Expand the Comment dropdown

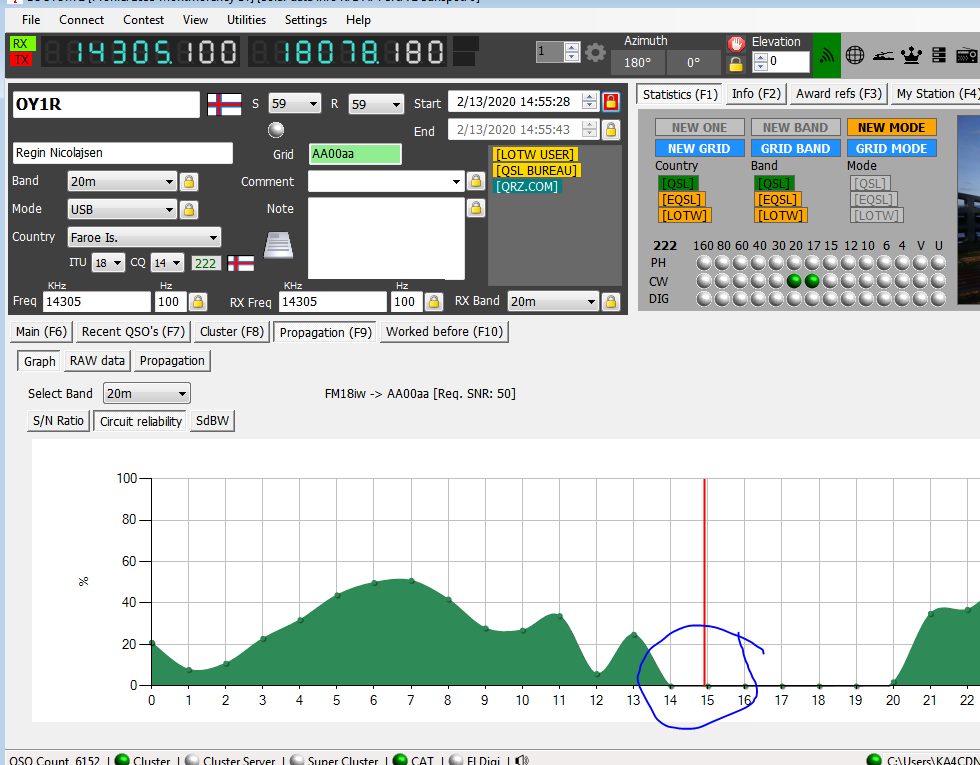tap(456, 182)
